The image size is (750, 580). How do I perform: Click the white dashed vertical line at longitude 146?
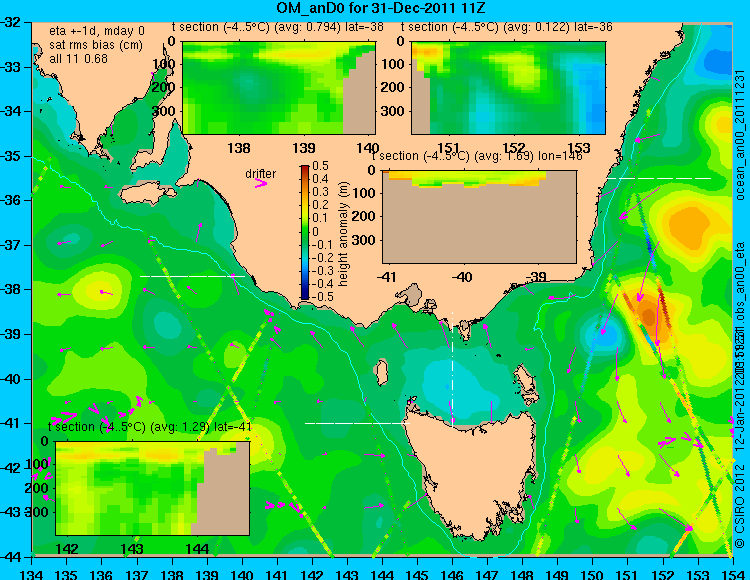click(x=452, y=368)
